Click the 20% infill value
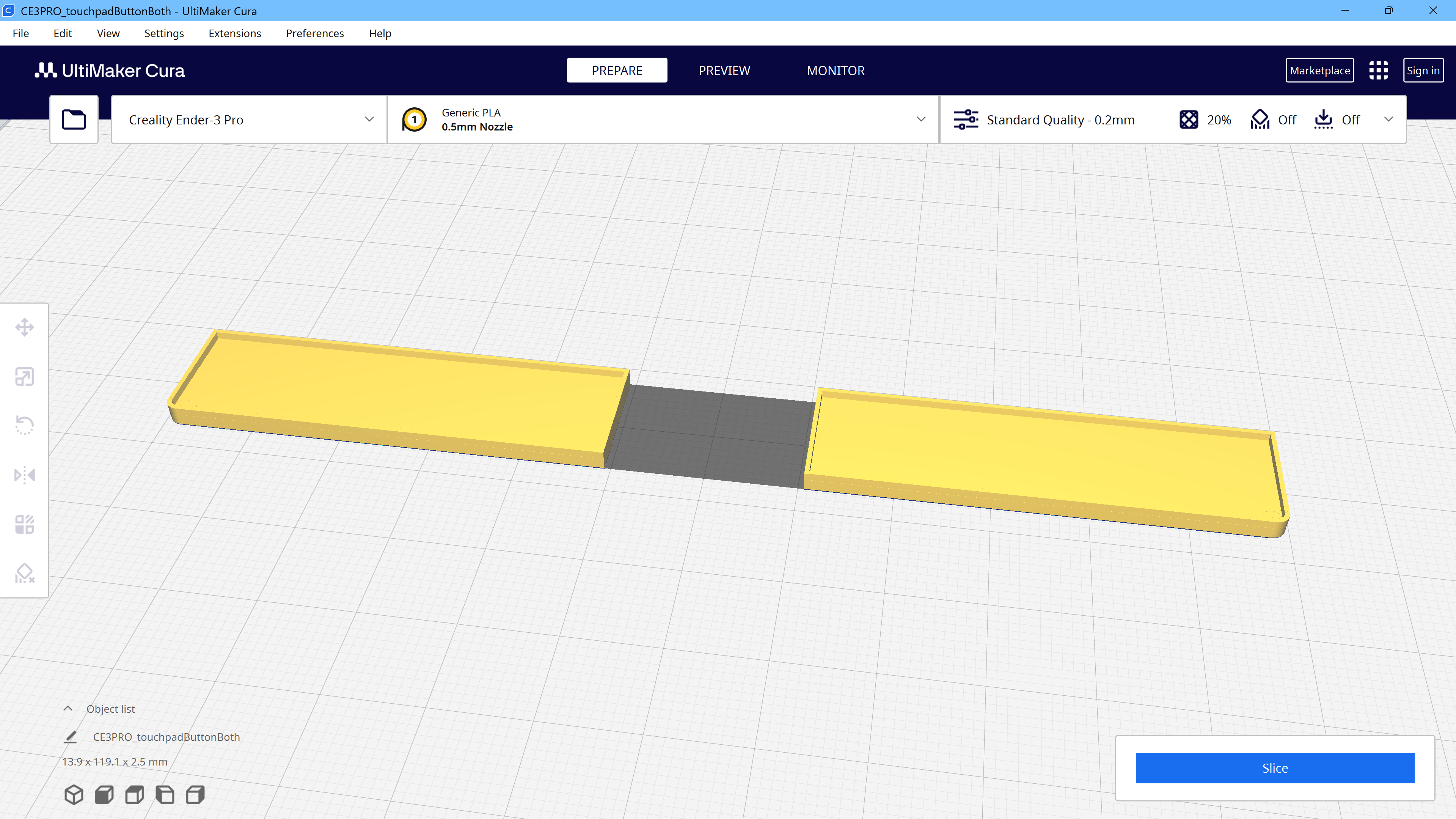Screen dimensions: 1456x819 click(x=1219, y=120)
